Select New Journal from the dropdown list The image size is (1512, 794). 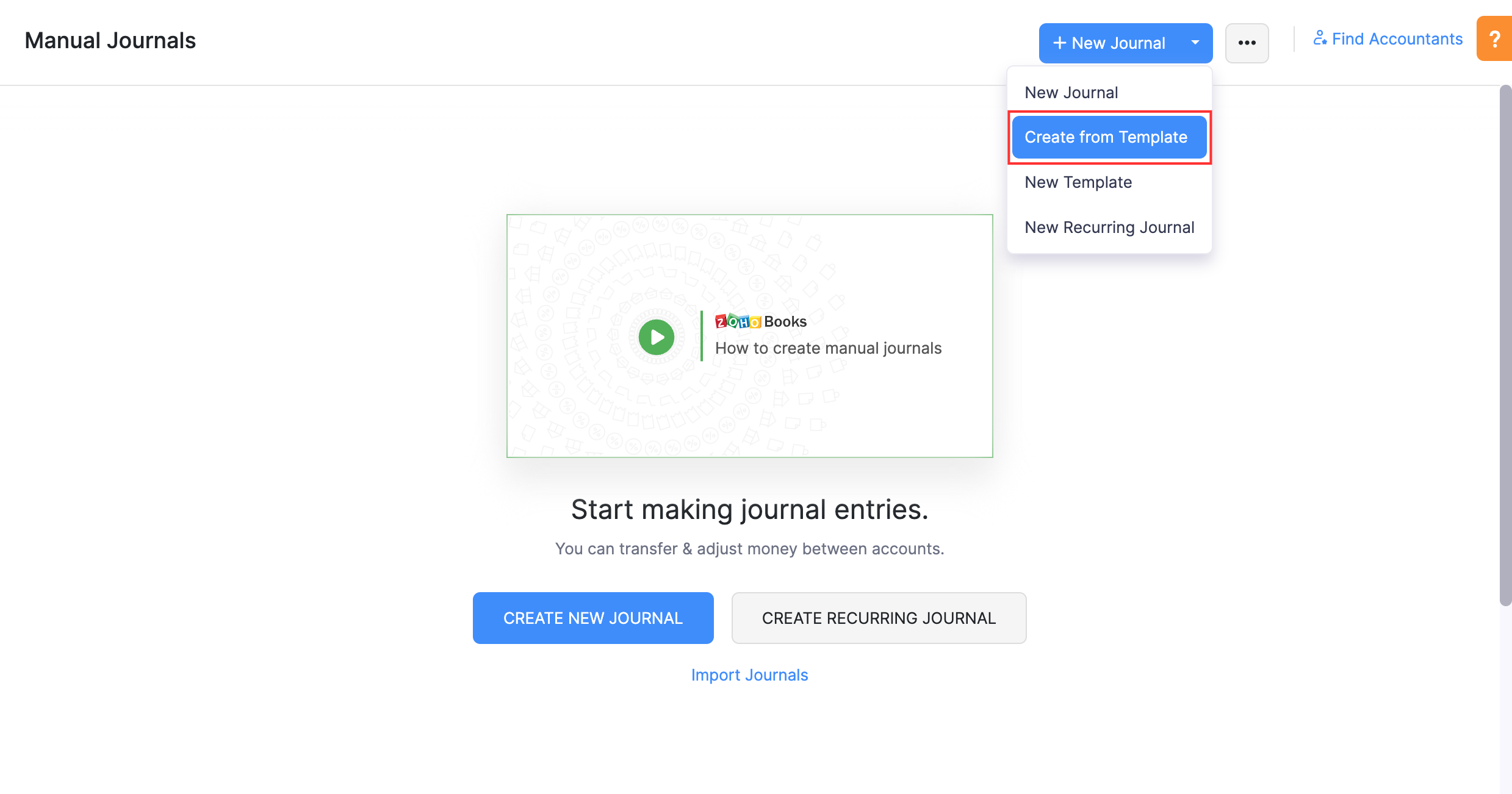pos(1071,91)
